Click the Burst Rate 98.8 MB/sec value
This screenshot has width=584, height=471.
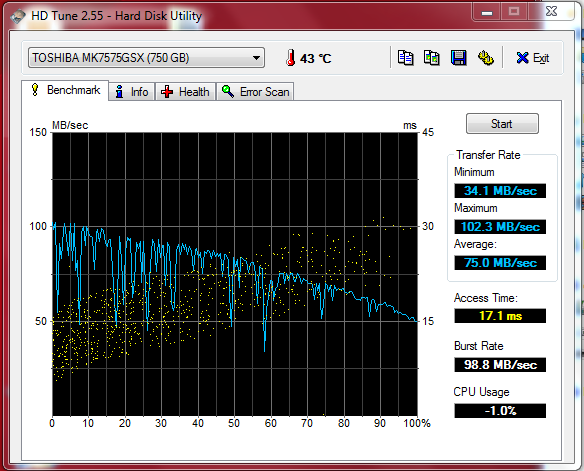coord(500,365)
